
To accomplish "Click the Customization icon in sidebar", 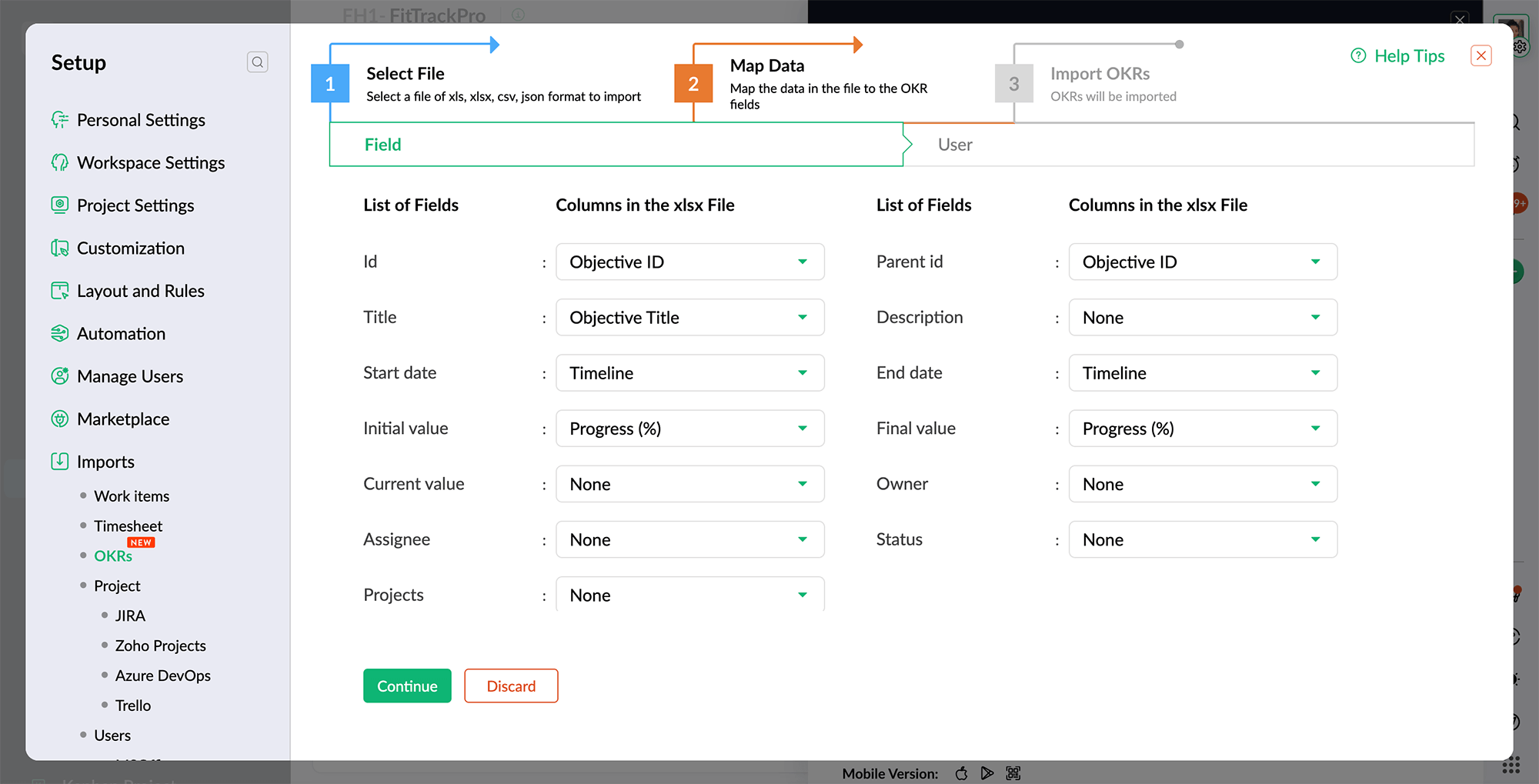I will (60, 249).
